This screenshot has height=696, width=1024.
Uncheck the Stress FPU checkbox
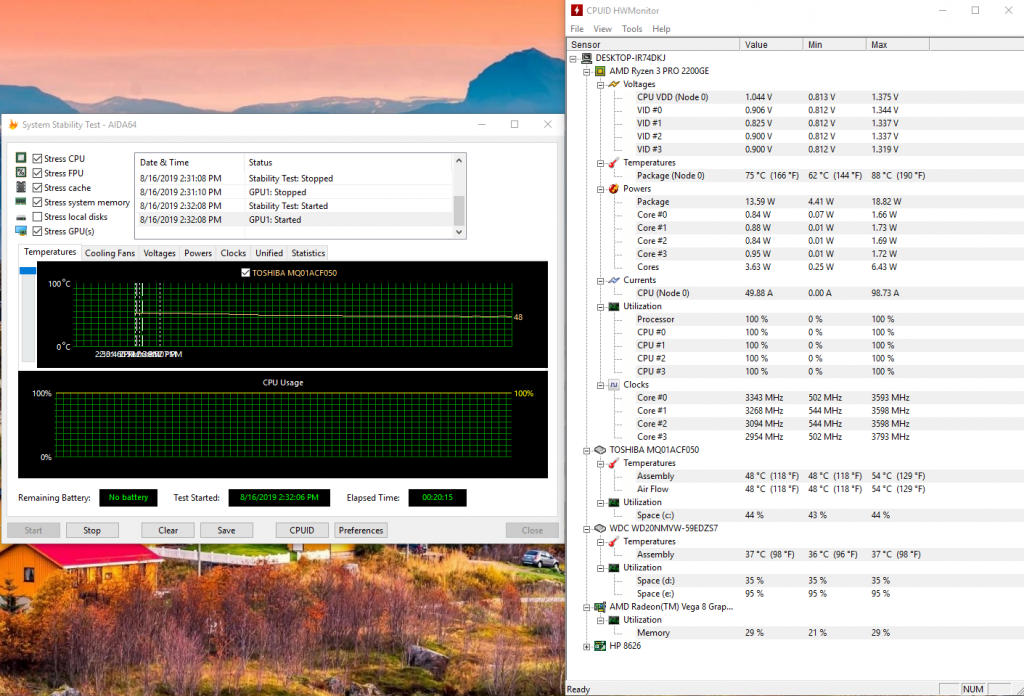point(37,173)
